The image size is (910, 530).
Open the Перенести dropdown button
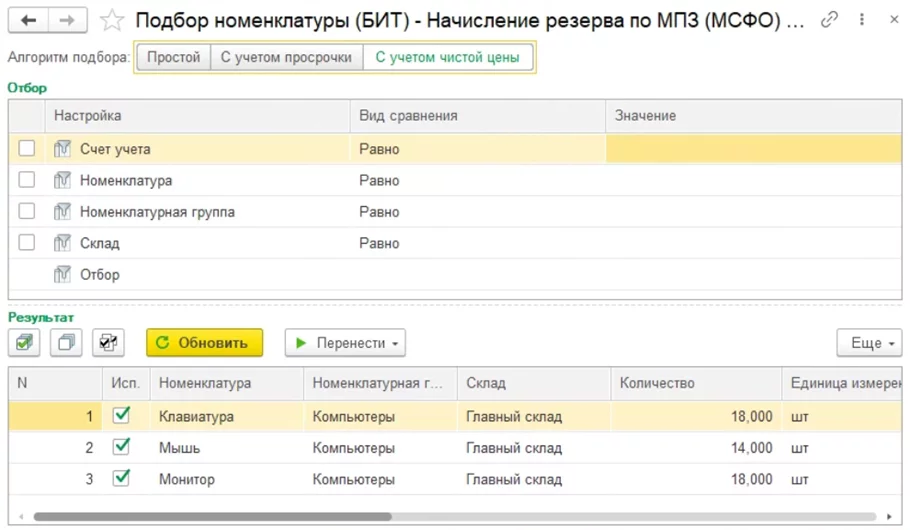click(x=345, y=343)
